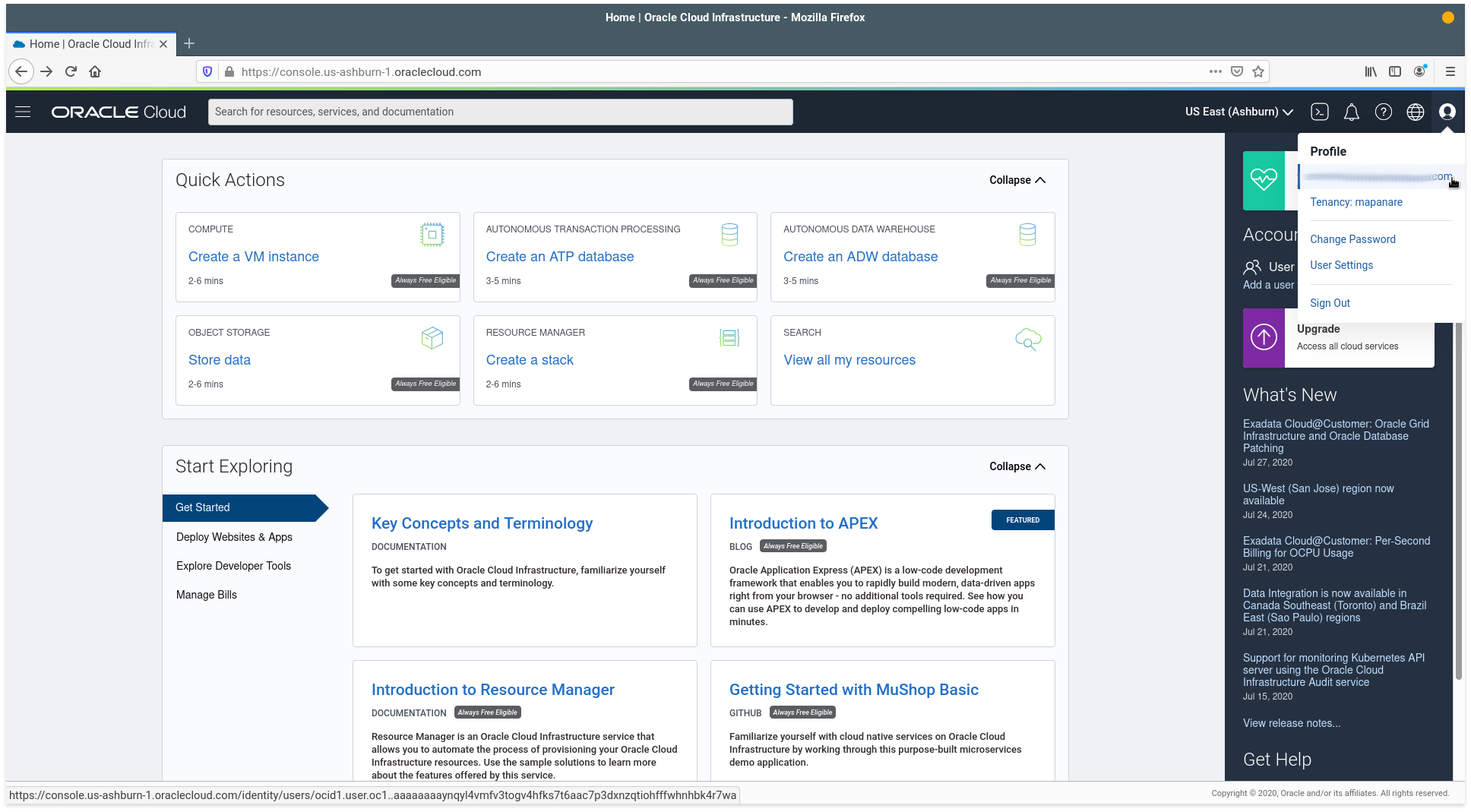1471x812 pixels.
Task: Focus the resources search field
Action: click(x=500, y=112)
